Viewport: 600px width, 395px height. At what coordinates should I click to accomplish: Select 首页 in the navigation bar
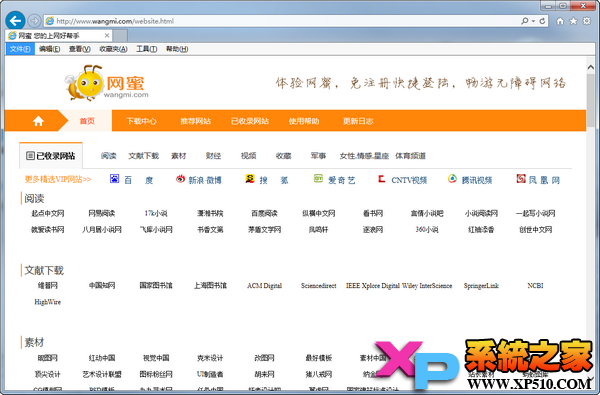[87, 121]
